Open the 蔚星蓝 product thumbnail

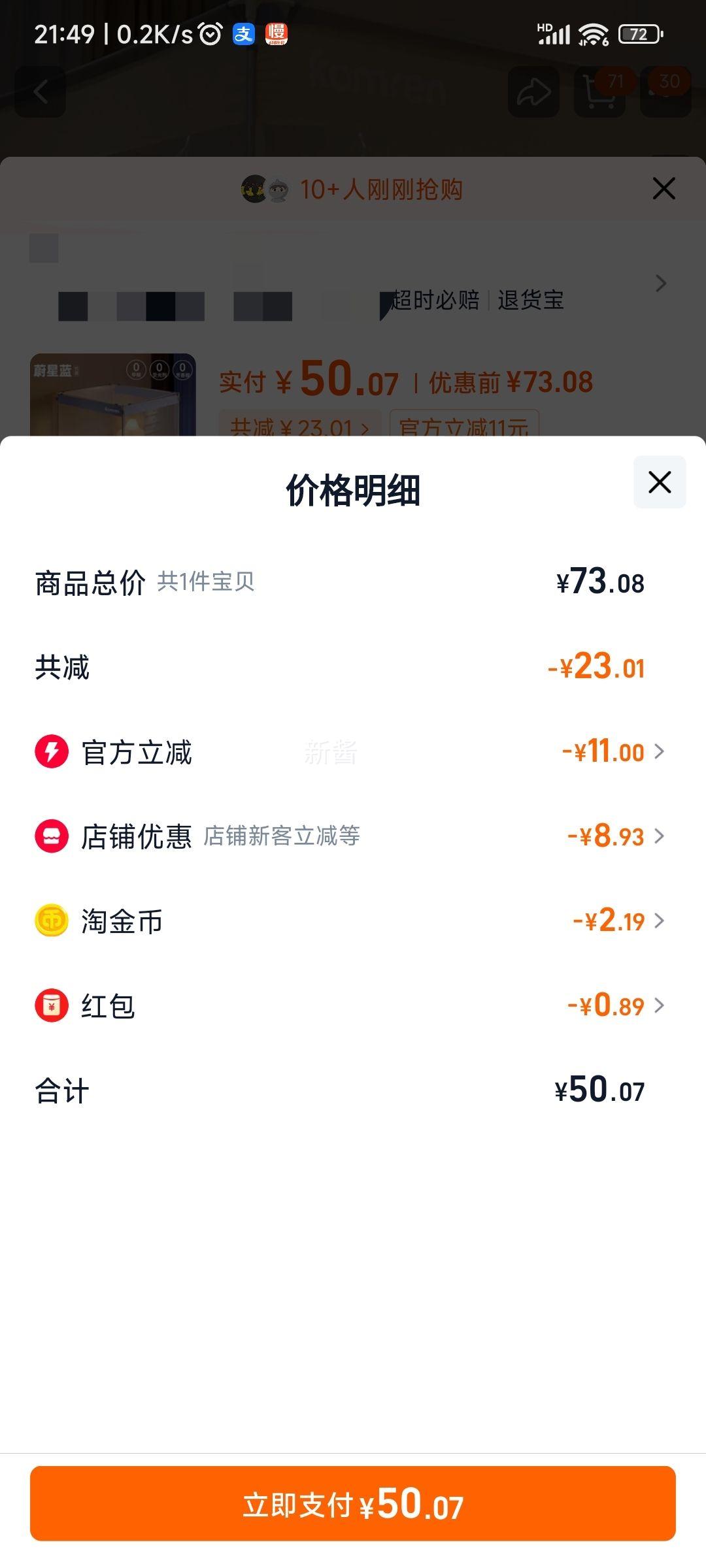113,395
